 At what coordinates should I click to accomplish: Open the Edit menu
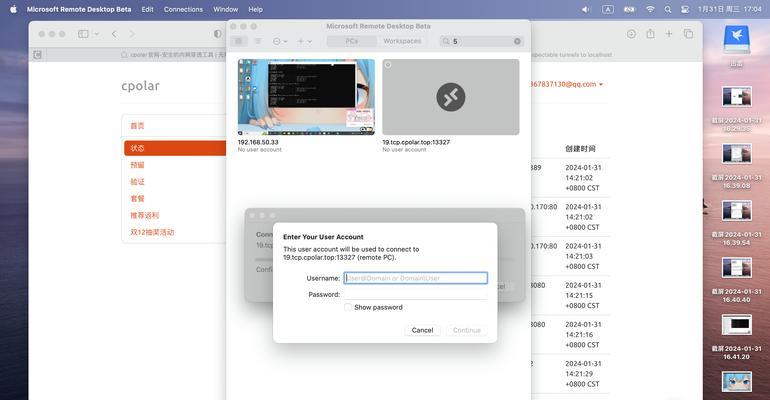[147, 9]
